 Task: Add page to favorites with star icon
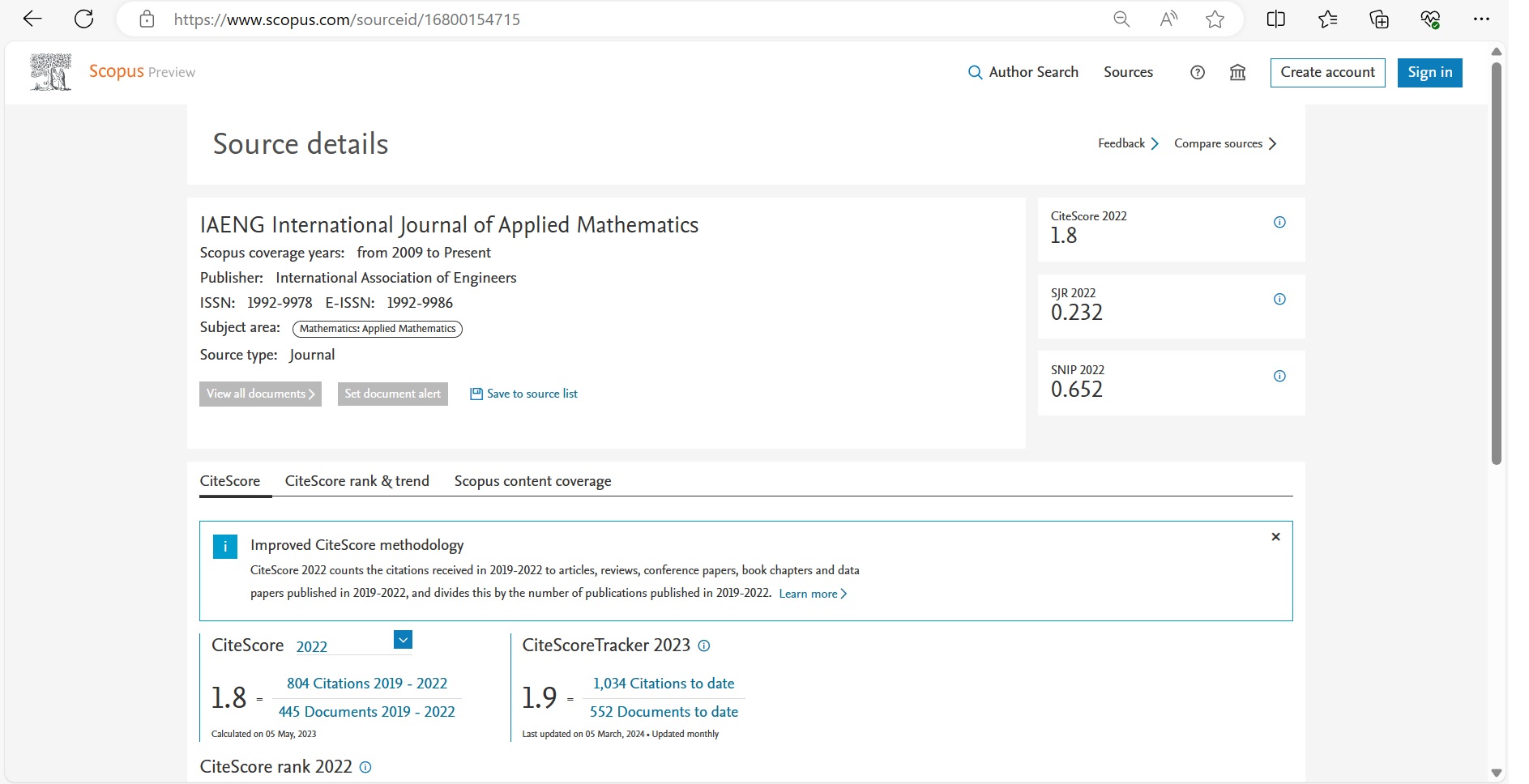[x=1215, y=19]
